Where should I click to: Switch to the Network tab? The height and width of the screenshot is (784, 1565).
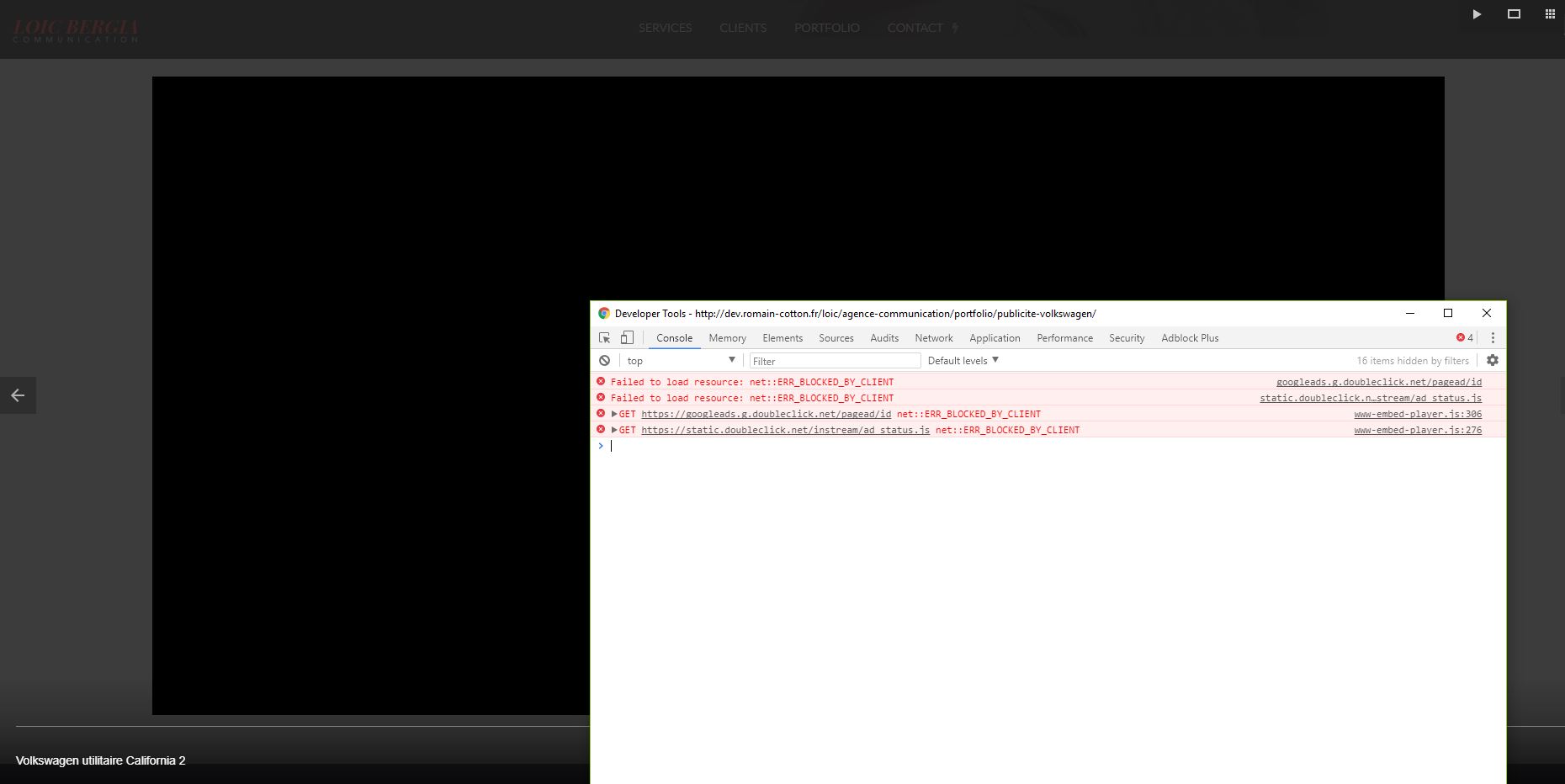(x=934, y=337)
